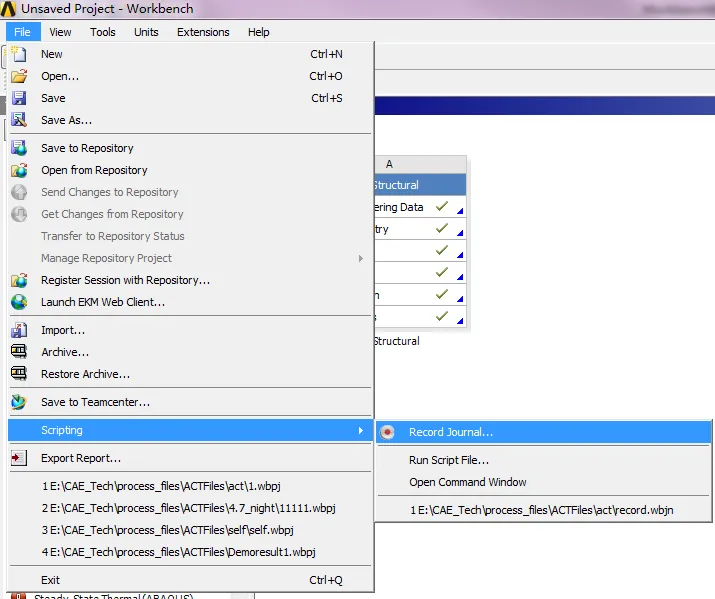The image size is (715, 599).
Task: Choose Save to Teamcenter... entry
Action: 191,402
